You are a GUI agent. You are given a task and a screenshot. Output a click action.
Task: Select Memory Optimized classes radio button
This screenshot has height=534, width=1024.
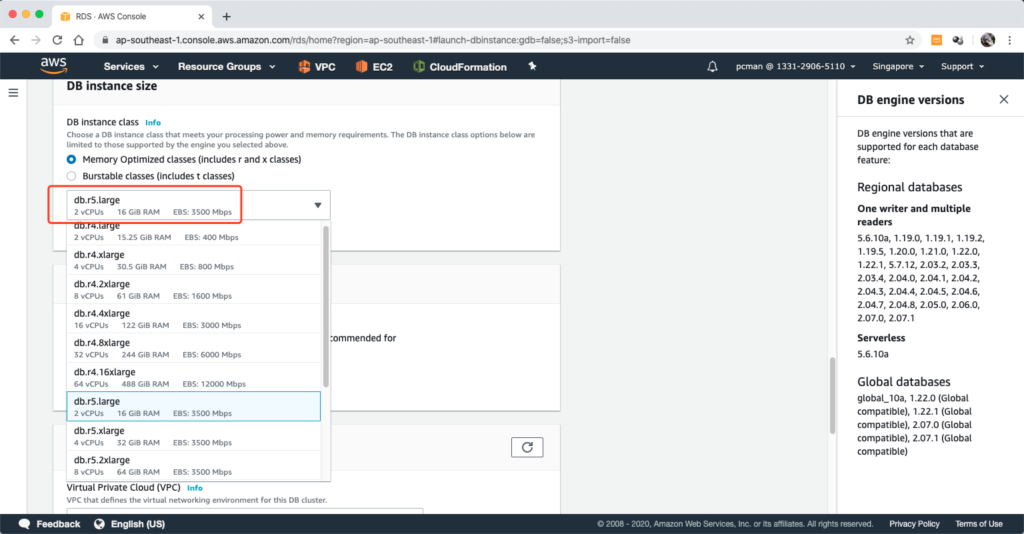71,159
